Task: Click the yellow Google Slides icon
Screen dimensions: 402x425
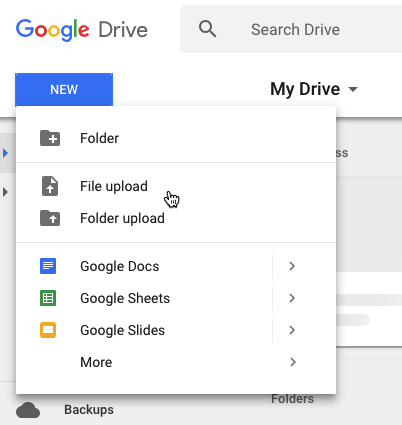Action: point(48,330)
